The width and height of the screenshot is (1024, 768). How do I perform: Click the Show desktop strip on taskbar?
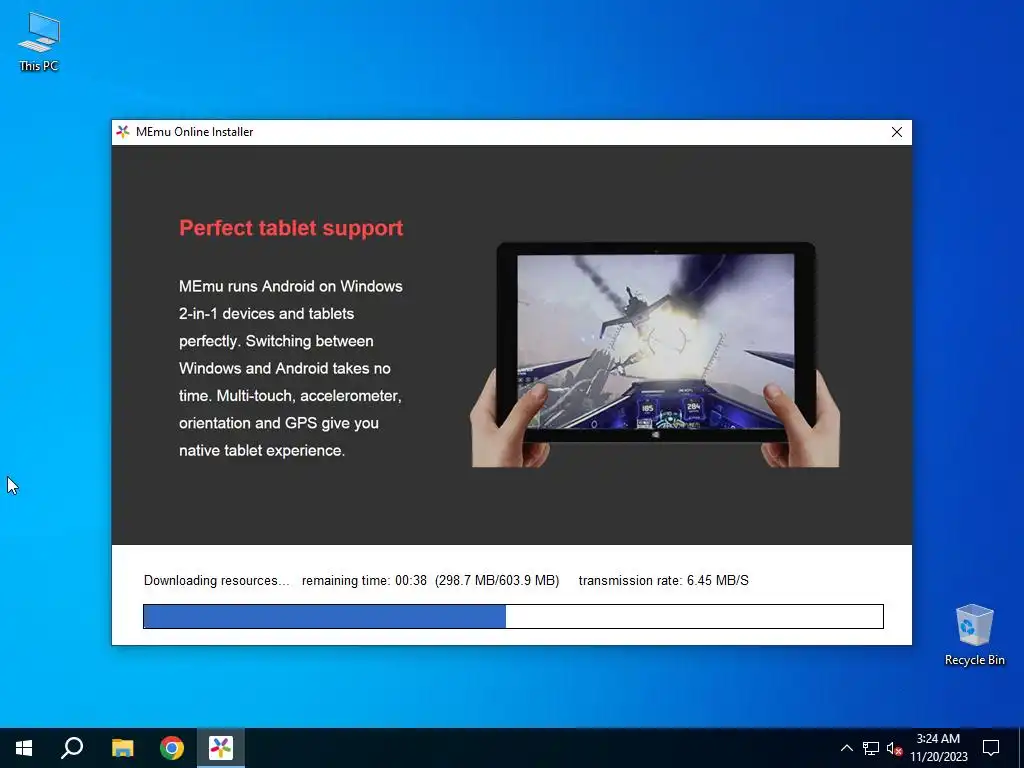point(1021,748)
